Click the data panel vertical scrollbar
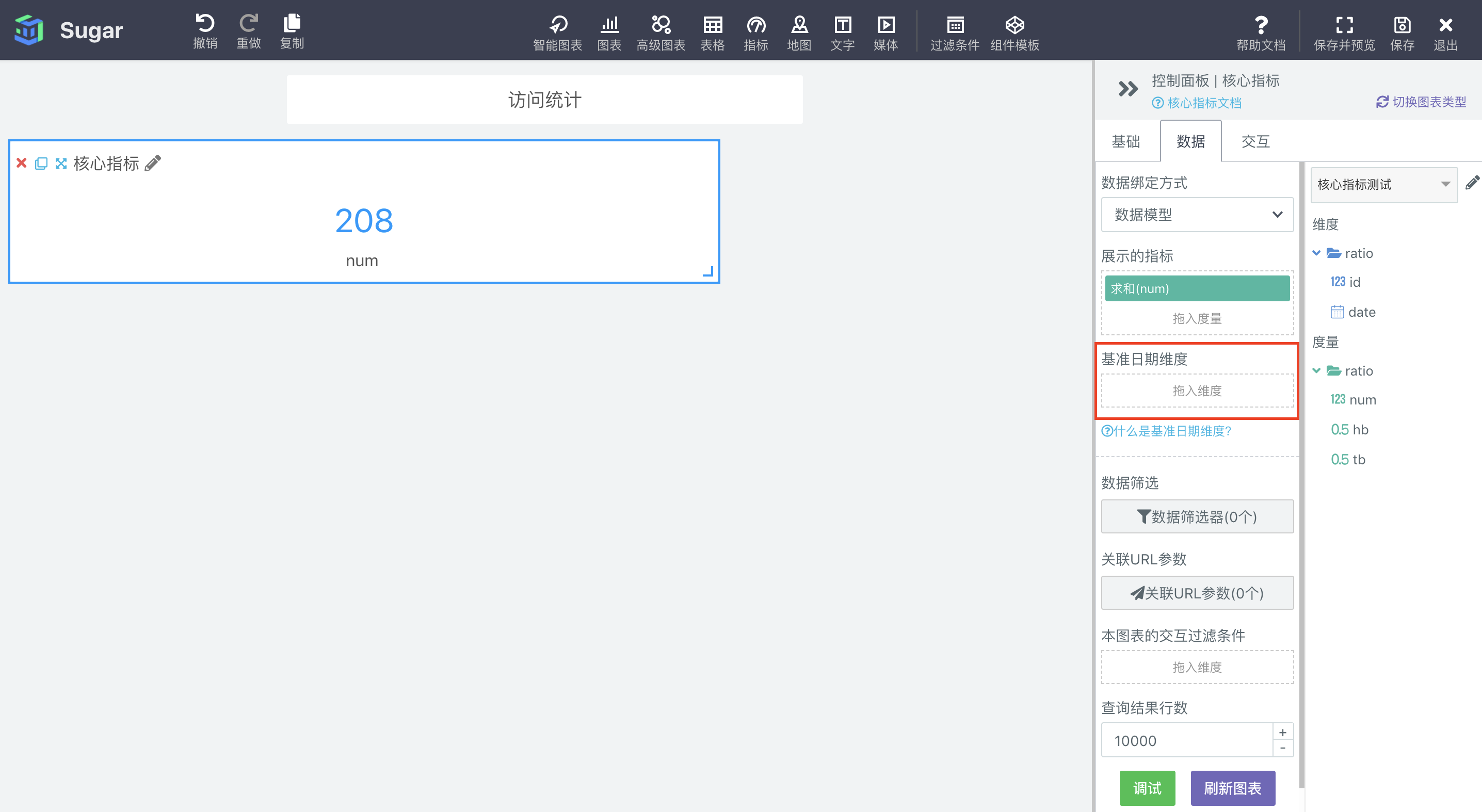 pos(1301,475)
